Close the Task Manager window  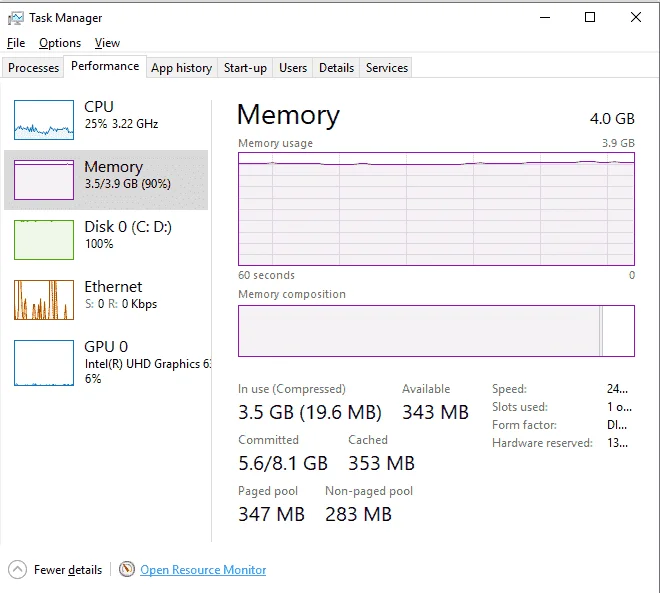tap(636, 17)
